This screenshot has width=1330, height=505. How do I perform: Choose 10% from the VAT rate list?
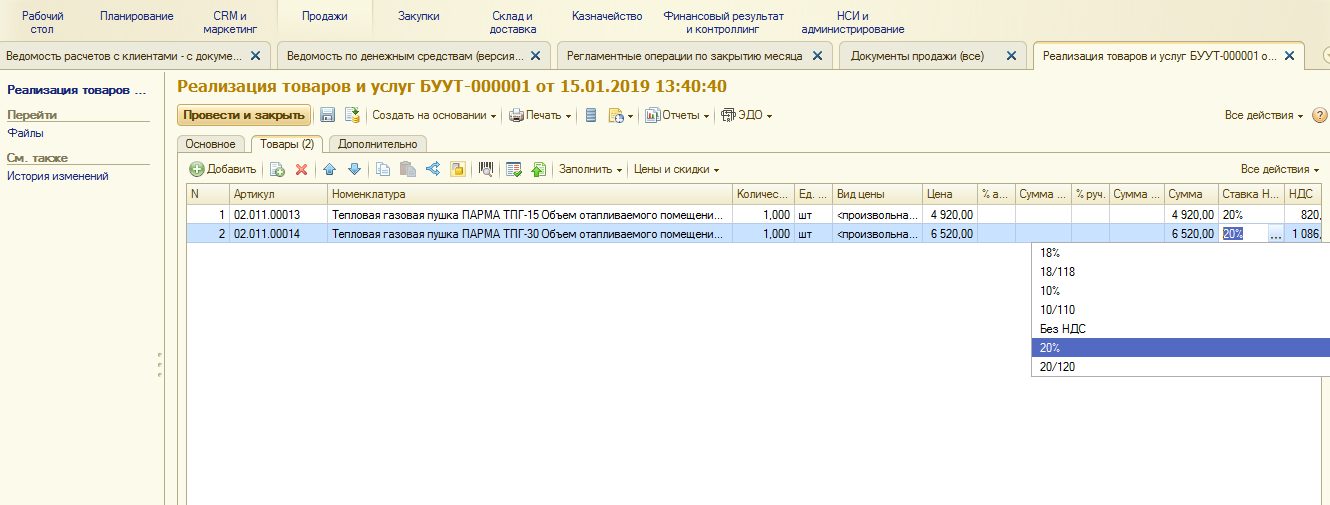1180,291
